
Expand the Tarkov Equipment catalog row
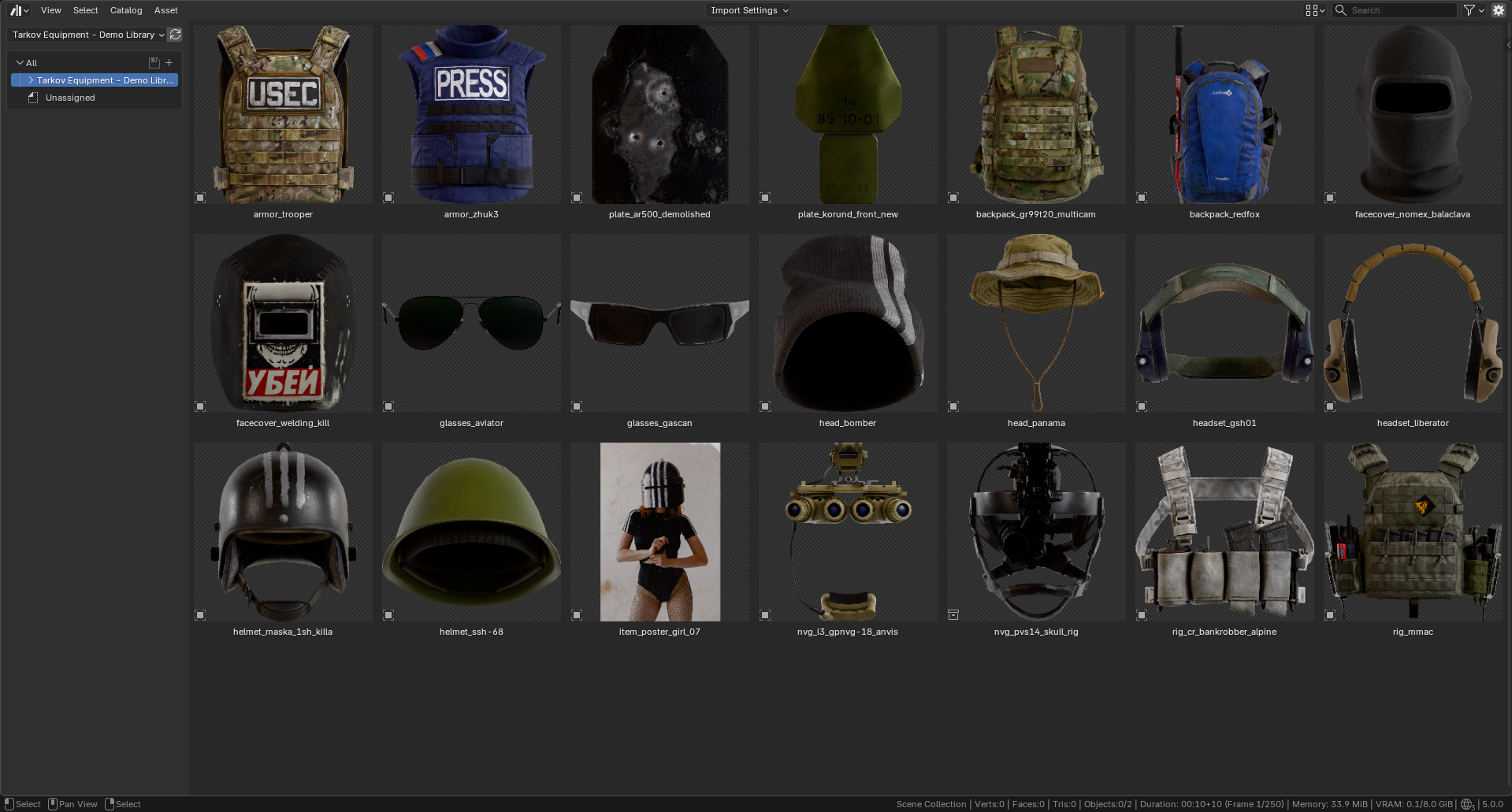click(x=31, y=80)
